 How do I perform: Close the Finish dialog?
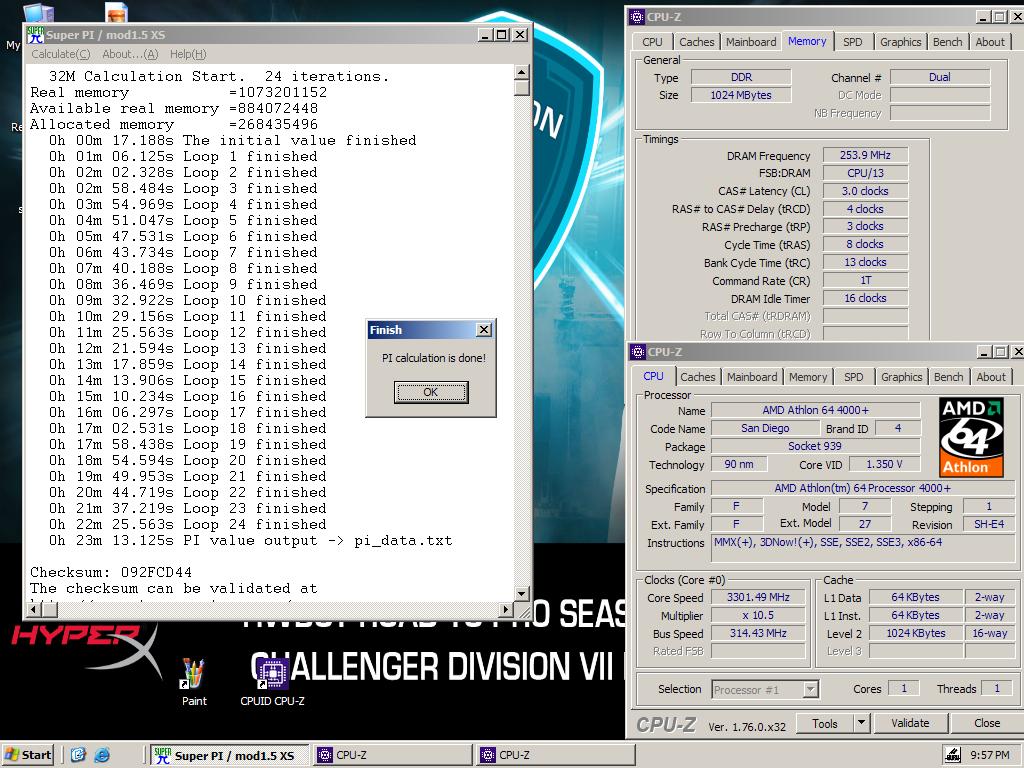coord(484,330)
